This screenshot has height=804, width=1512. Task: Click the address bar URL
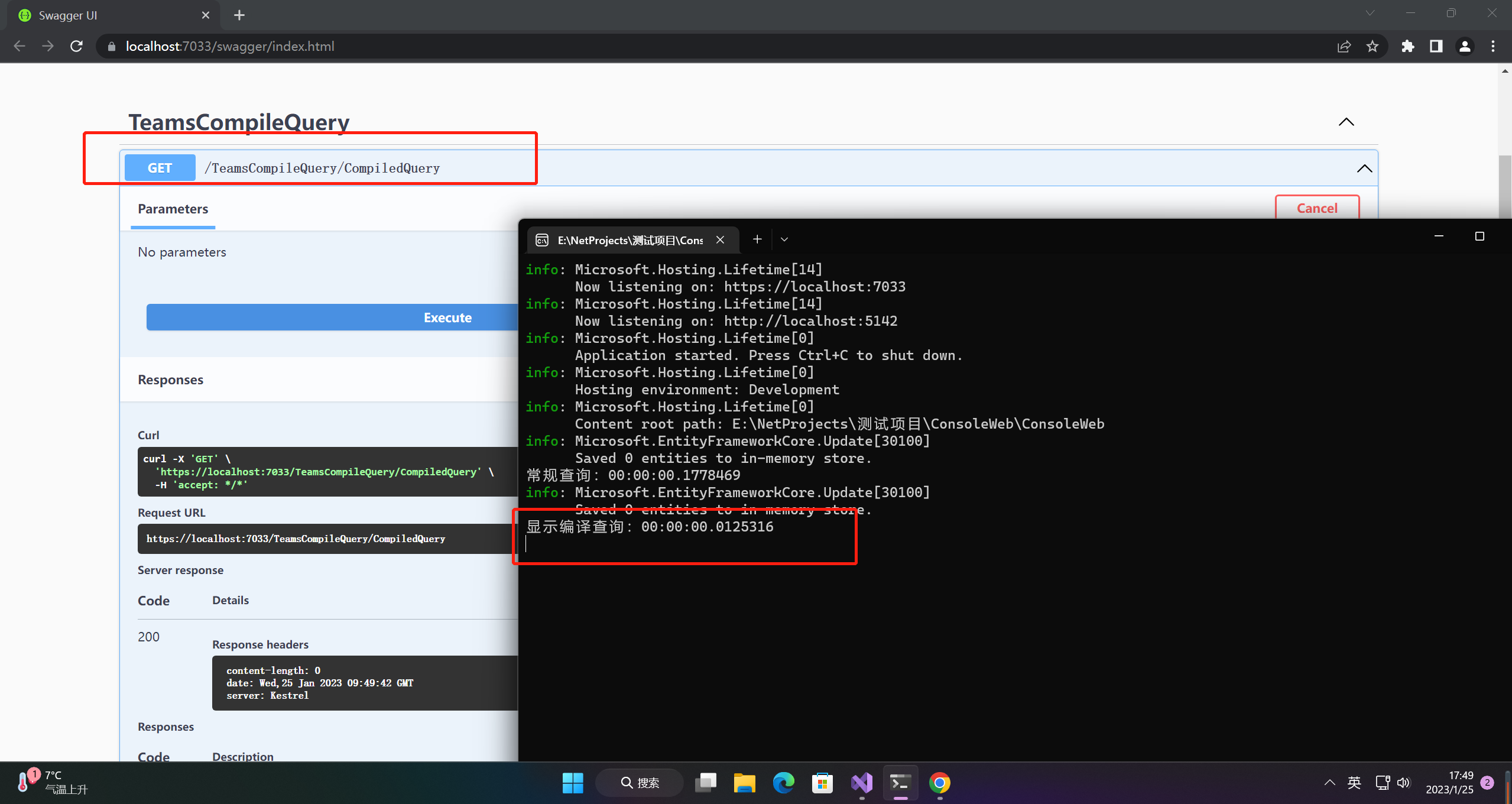pyautogui.click(x=230, y=46)
